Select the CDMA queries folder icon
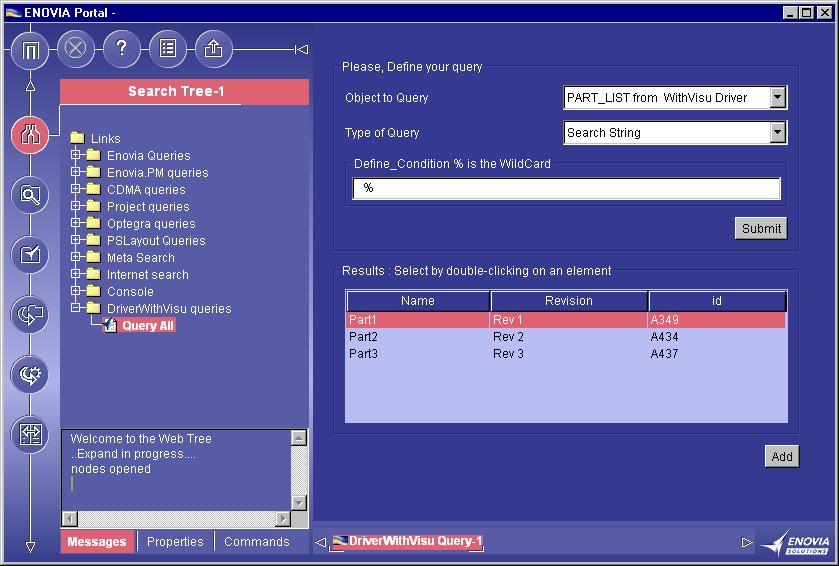839x566 pixels. pyautogui.click(x=94, y=189)
